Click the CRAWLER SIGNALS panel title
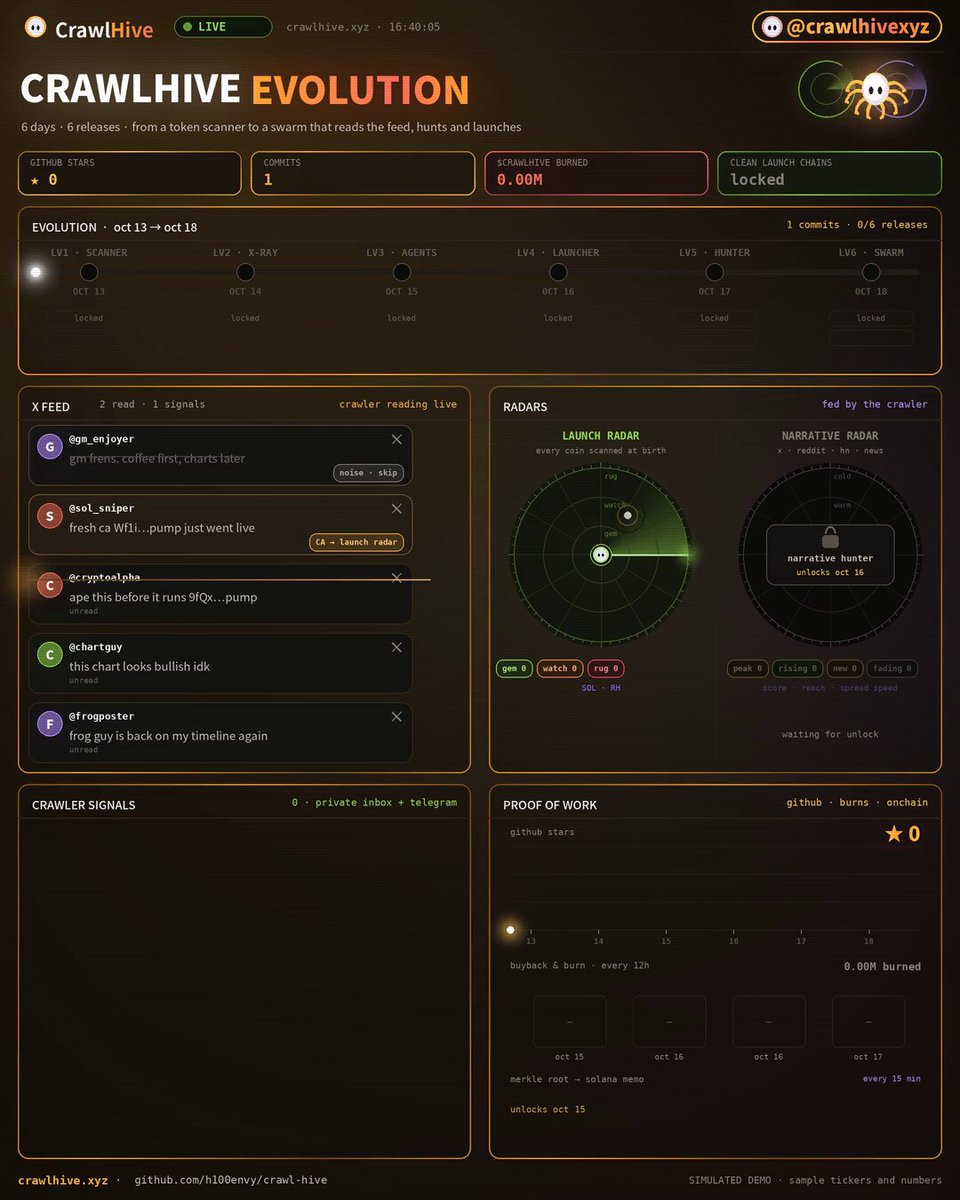Image resolution: width=960 pixels, height=1200 pixels. tap(84, 805)
